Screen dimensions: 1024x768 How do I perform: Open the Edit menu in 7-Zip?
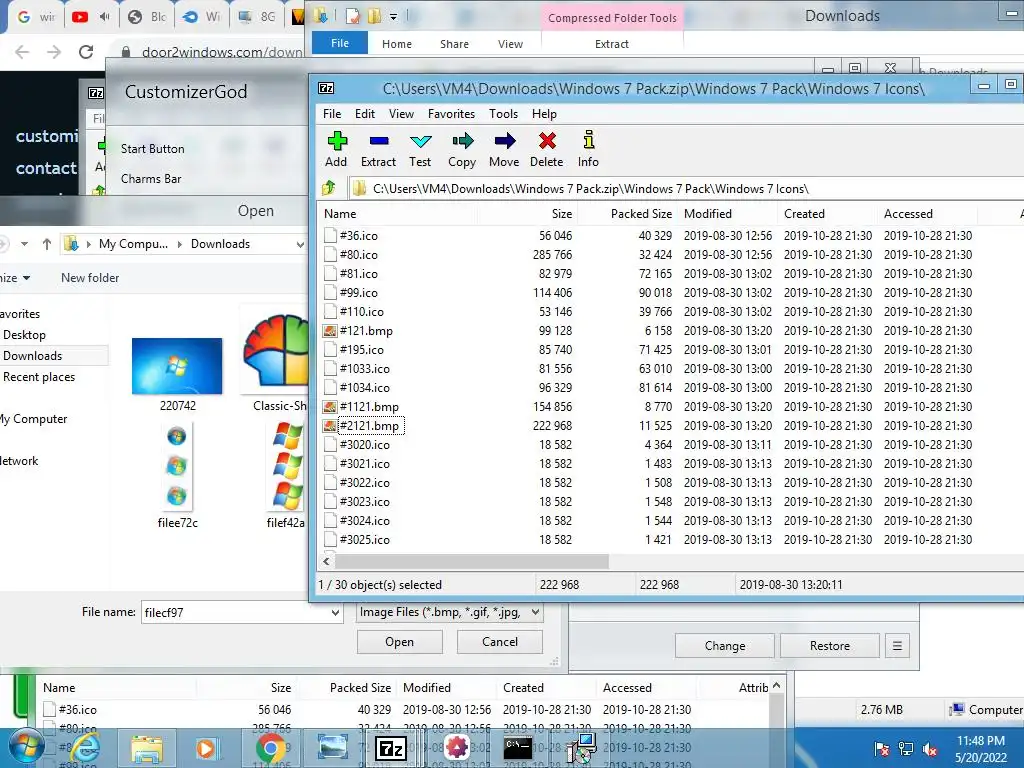pos(364,114)
